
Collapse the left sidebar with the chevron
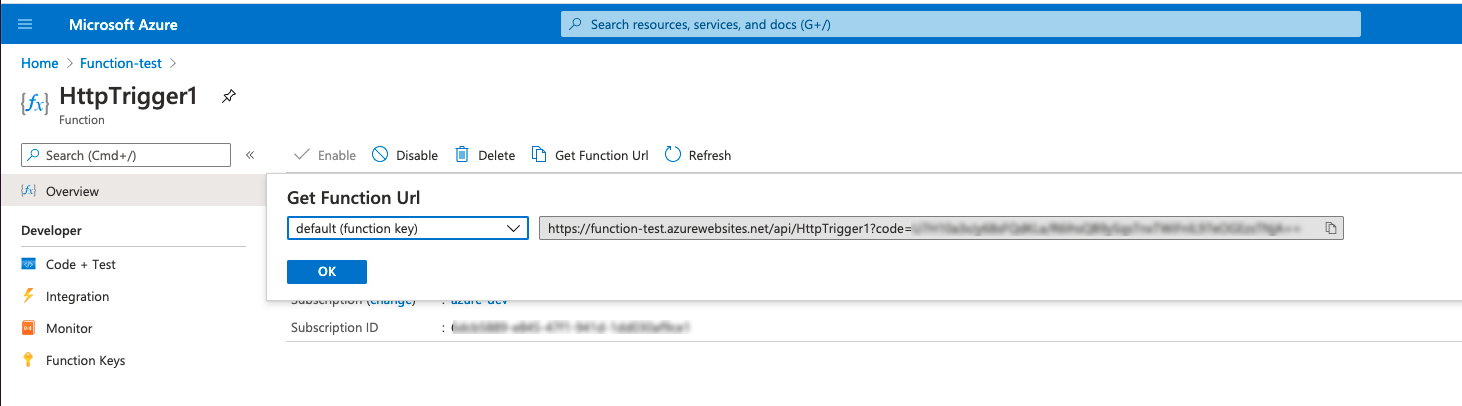click(250, 155)
